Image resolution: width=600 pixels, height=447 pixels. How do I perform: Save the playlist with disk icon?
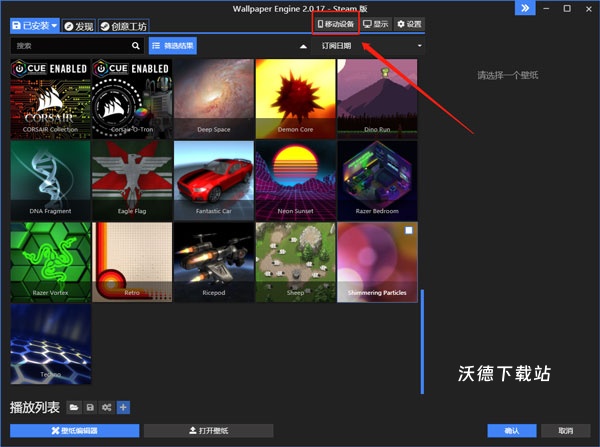[90, 408]
